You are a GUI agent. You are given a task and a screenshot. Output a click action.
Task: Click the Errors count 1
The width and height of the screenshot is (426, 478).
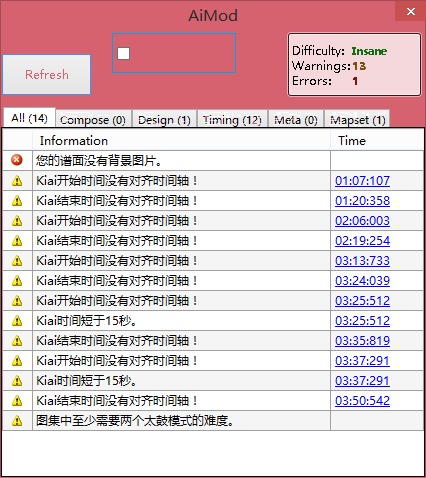[355, 81]
